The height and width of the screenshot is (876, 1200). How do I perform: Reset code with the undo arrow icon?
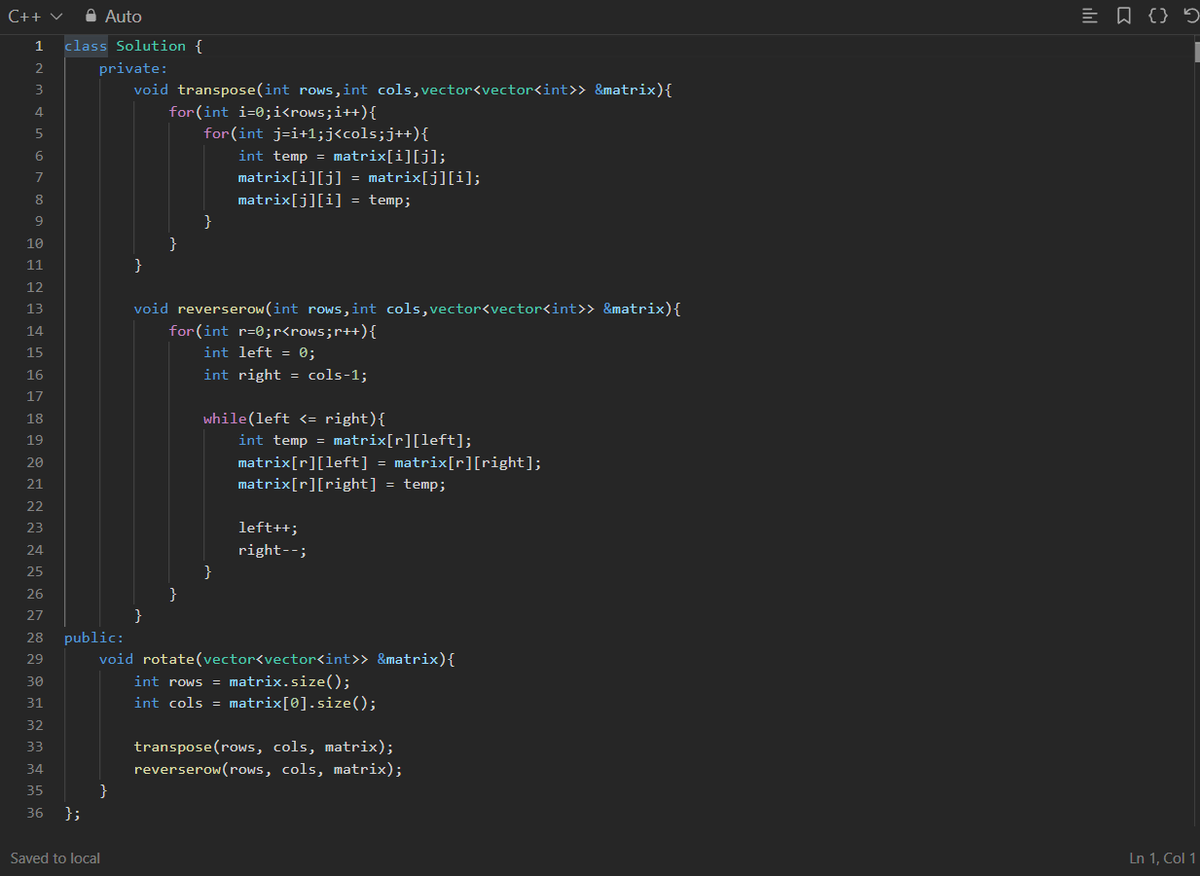[1189, 16]
